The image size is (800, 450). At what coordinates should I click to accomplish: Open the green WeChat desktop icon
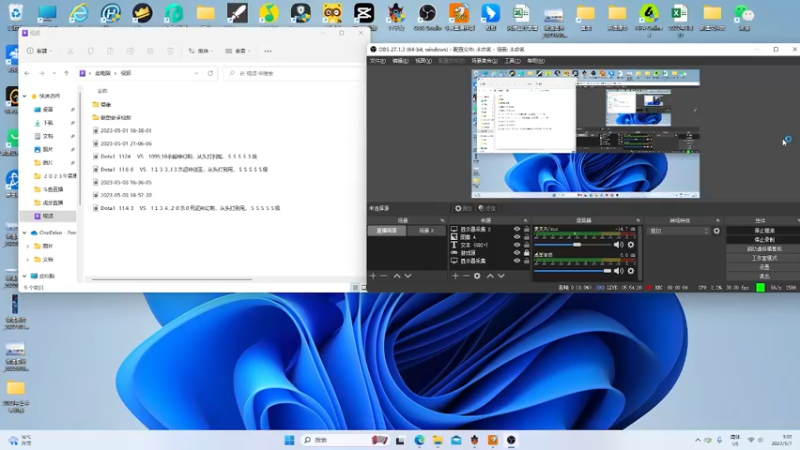[x=744, y=15]
